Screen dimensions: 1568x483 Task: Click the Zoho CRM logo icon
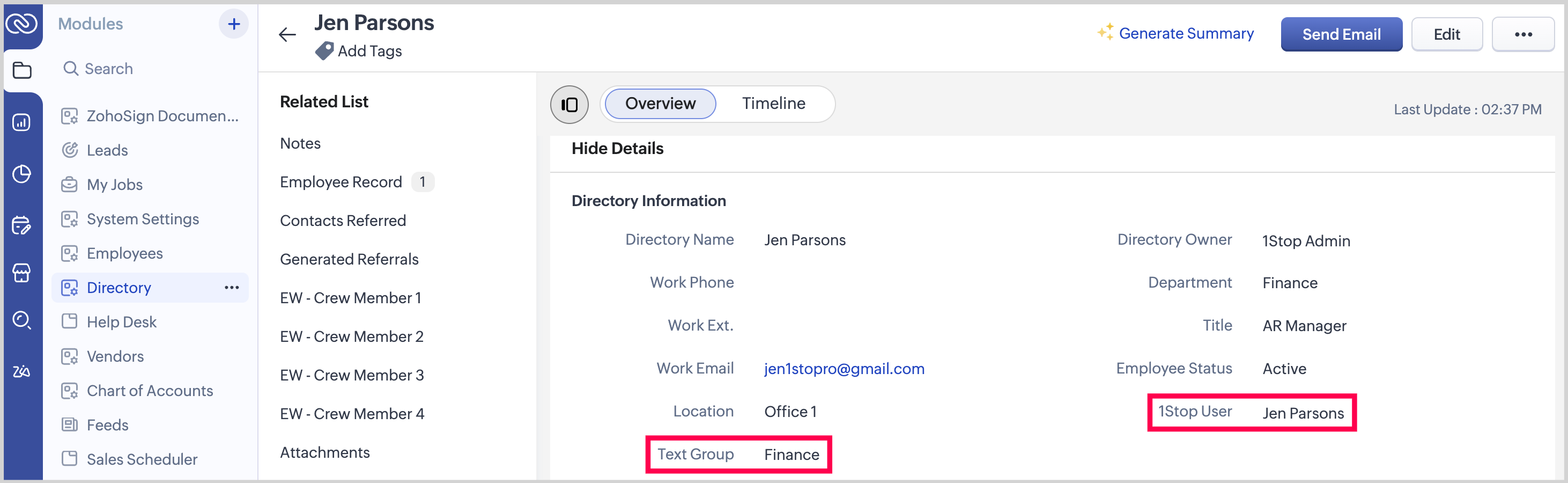(22, 24)
